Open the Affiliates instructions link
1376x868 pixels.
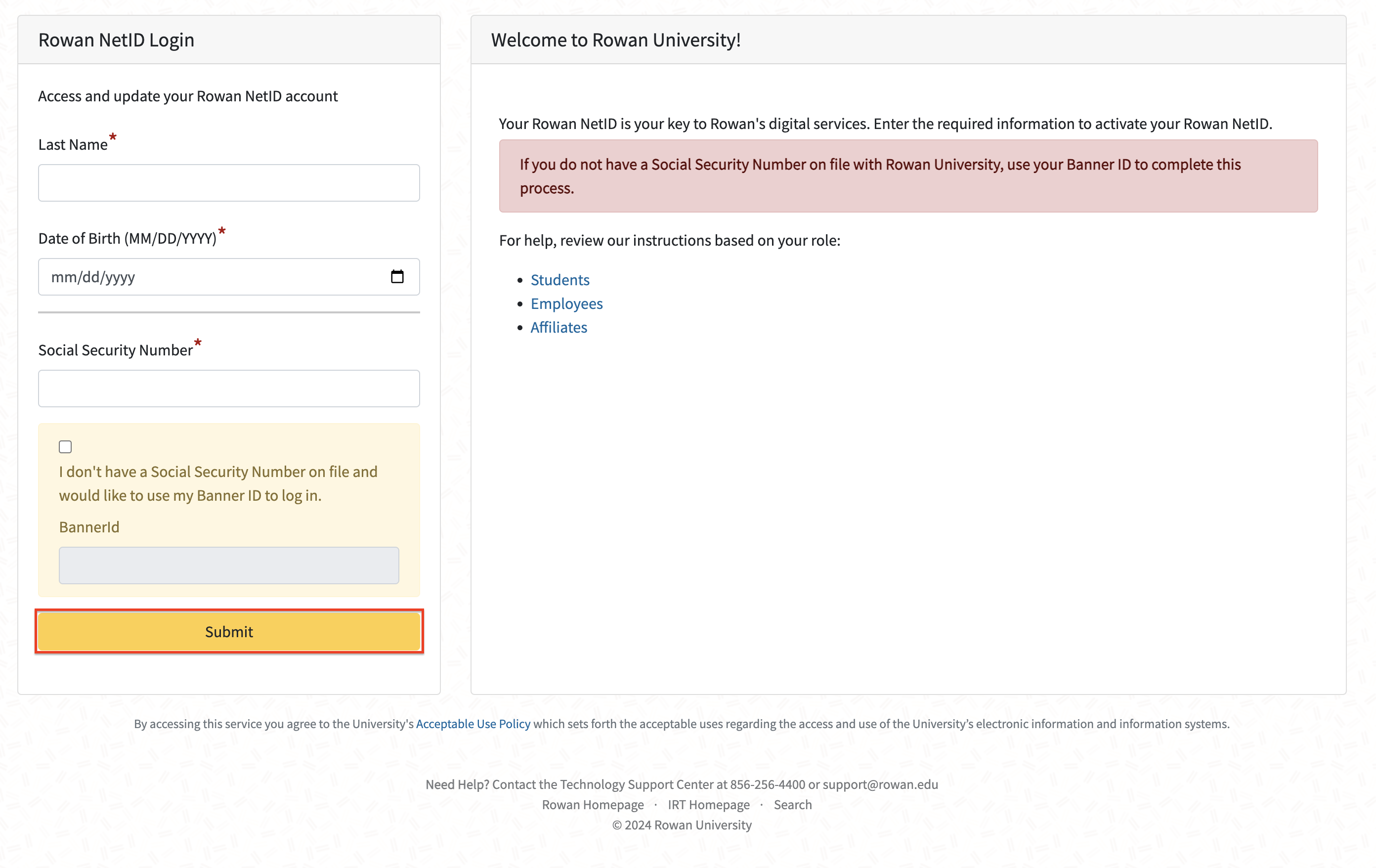point(559,327)
